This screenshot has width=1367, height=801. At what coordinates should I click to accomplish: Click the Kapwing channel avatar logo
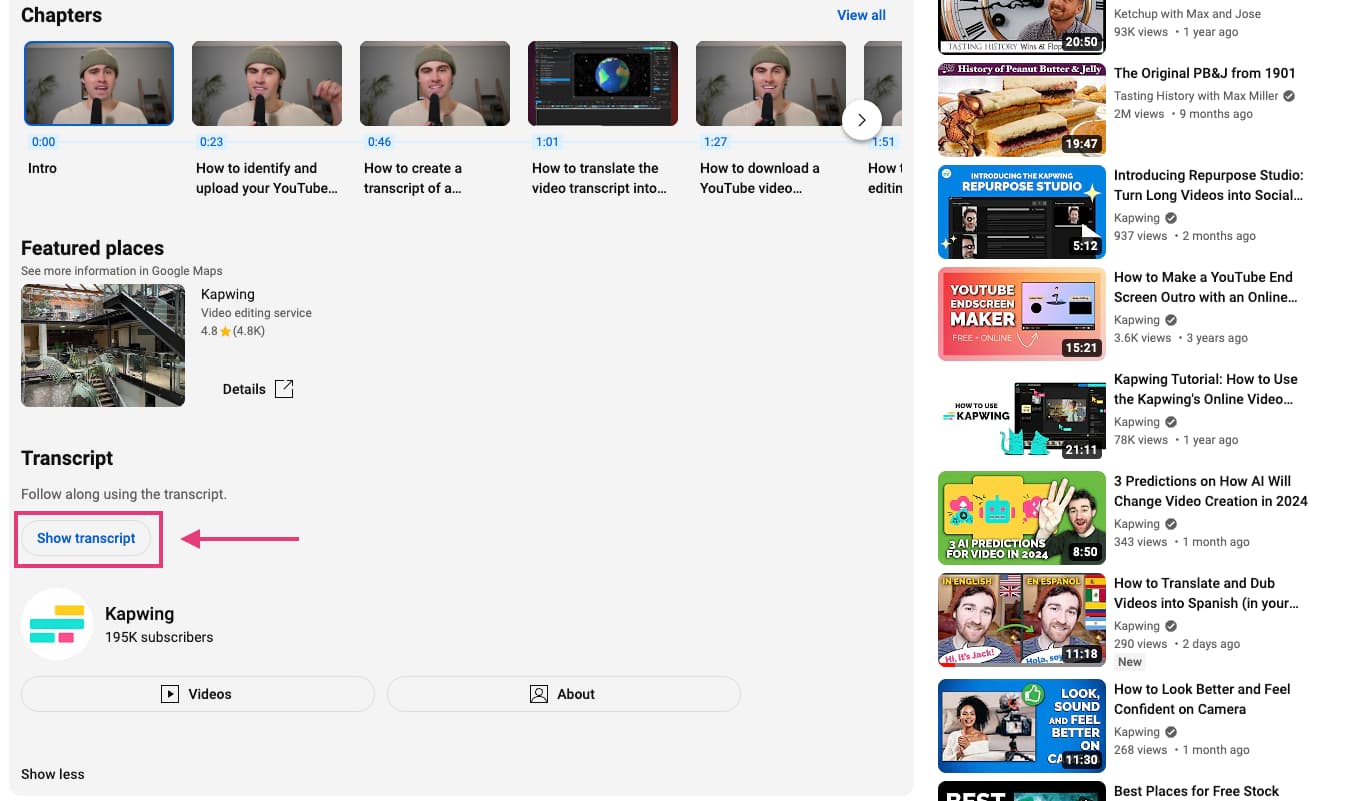57,624
